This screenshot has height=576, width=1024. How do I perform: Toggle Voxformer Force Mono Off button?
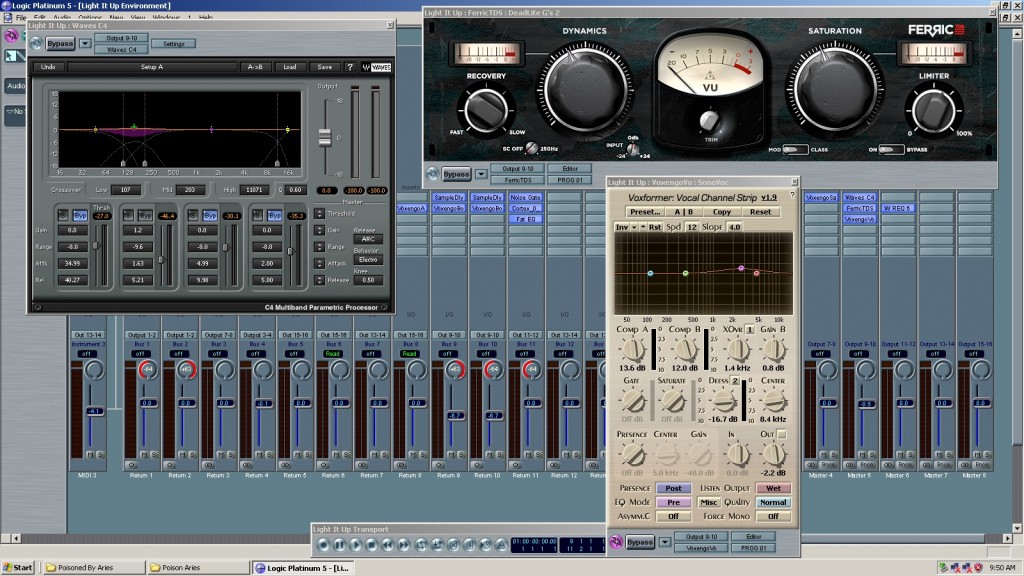773,516
